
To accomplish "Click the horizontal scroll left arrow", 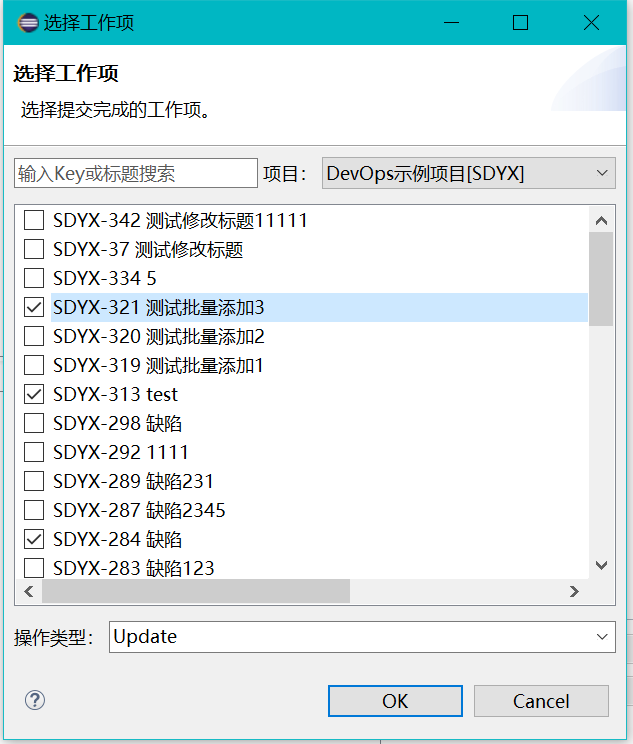I will tap(29, 591).
